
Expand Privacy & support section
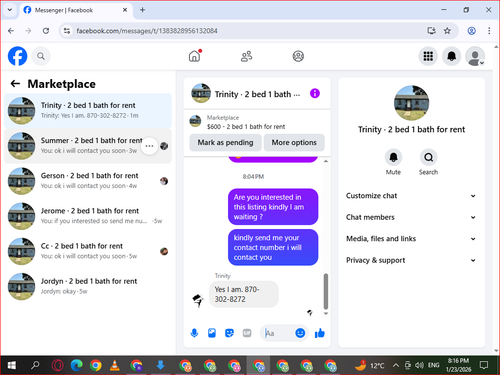411,260
